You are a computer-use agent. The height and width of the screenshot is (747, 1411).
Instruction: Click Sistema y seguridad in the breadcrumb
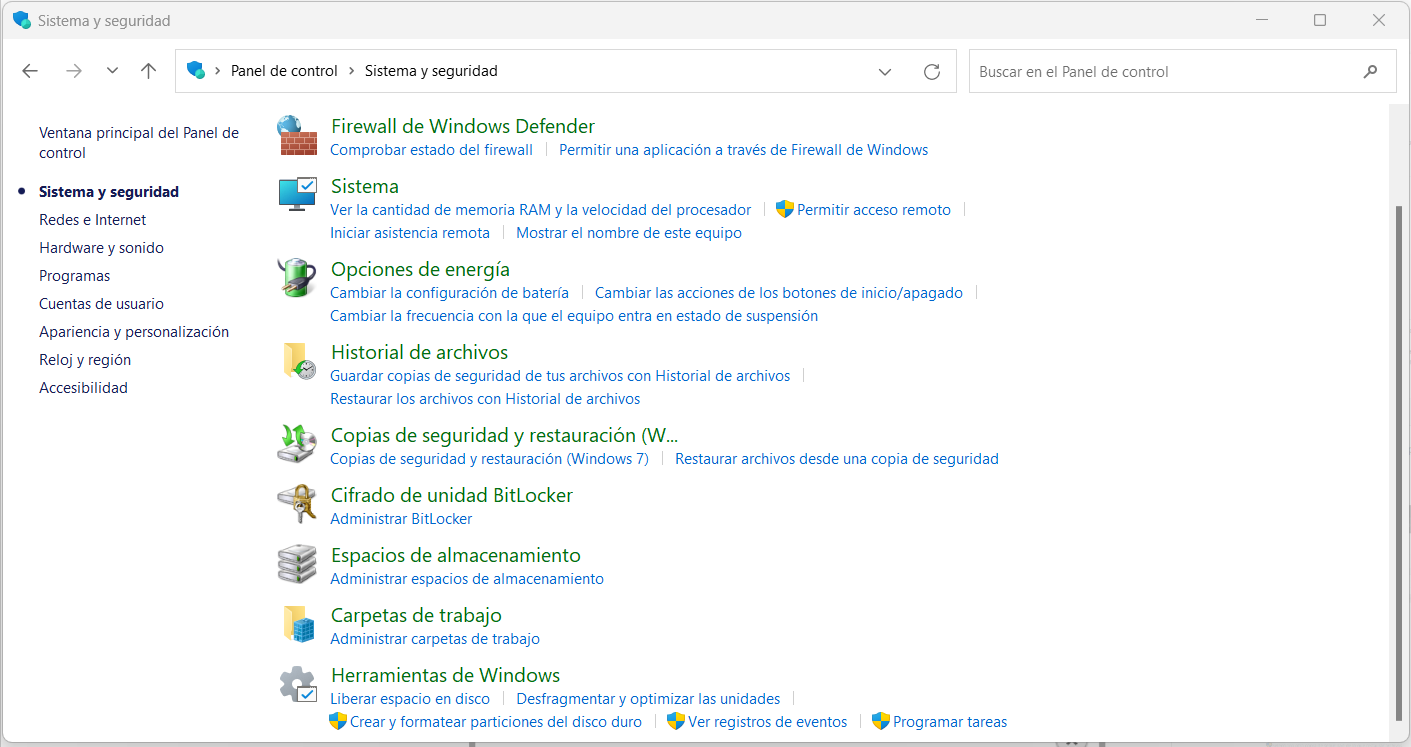(431, 71)
